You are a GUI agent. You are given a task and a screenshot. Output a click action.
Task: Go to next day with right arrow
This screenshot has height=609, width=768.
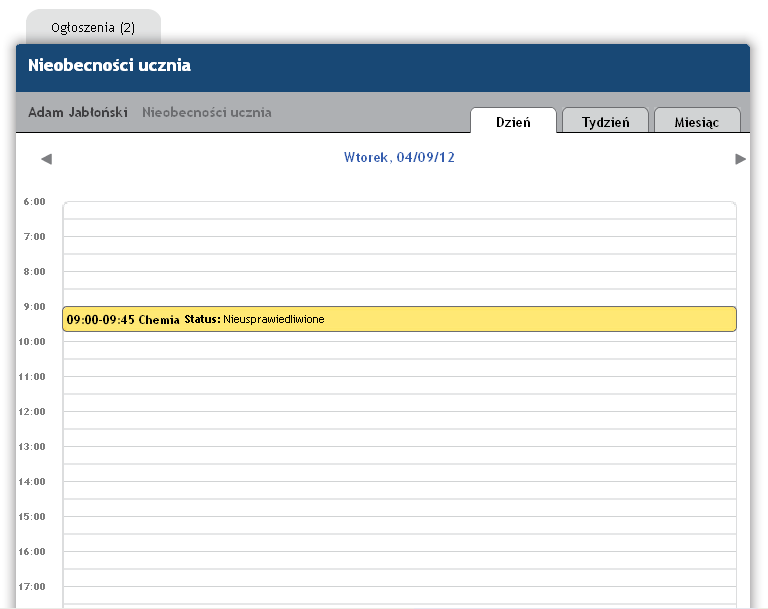741,159
